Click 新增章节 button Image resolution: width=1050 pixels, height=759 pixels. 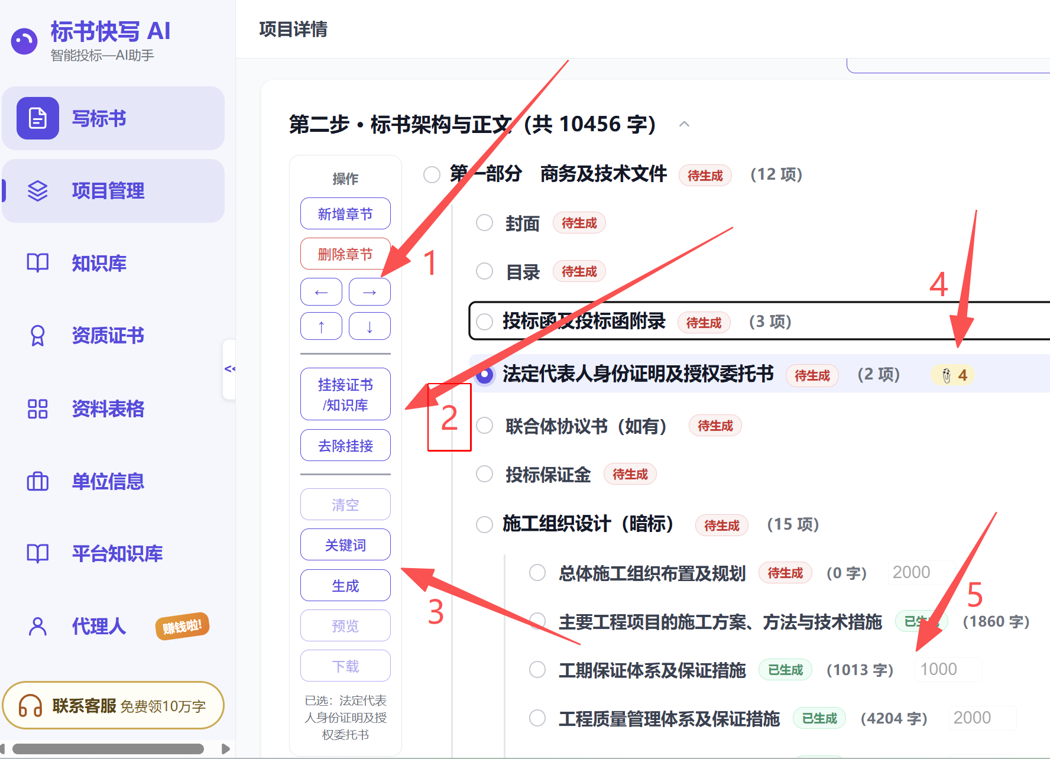346,214
